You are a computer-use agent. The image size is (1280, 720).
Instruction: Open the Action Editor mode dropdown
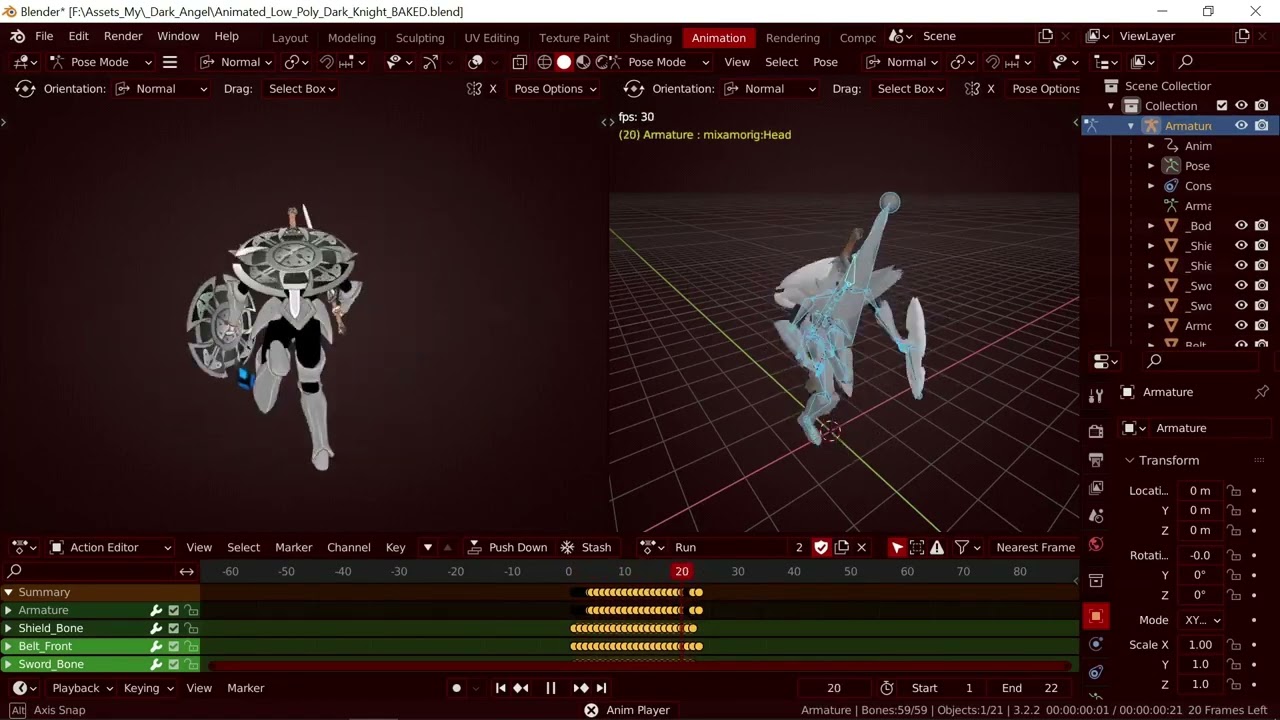tap(111, 547)
